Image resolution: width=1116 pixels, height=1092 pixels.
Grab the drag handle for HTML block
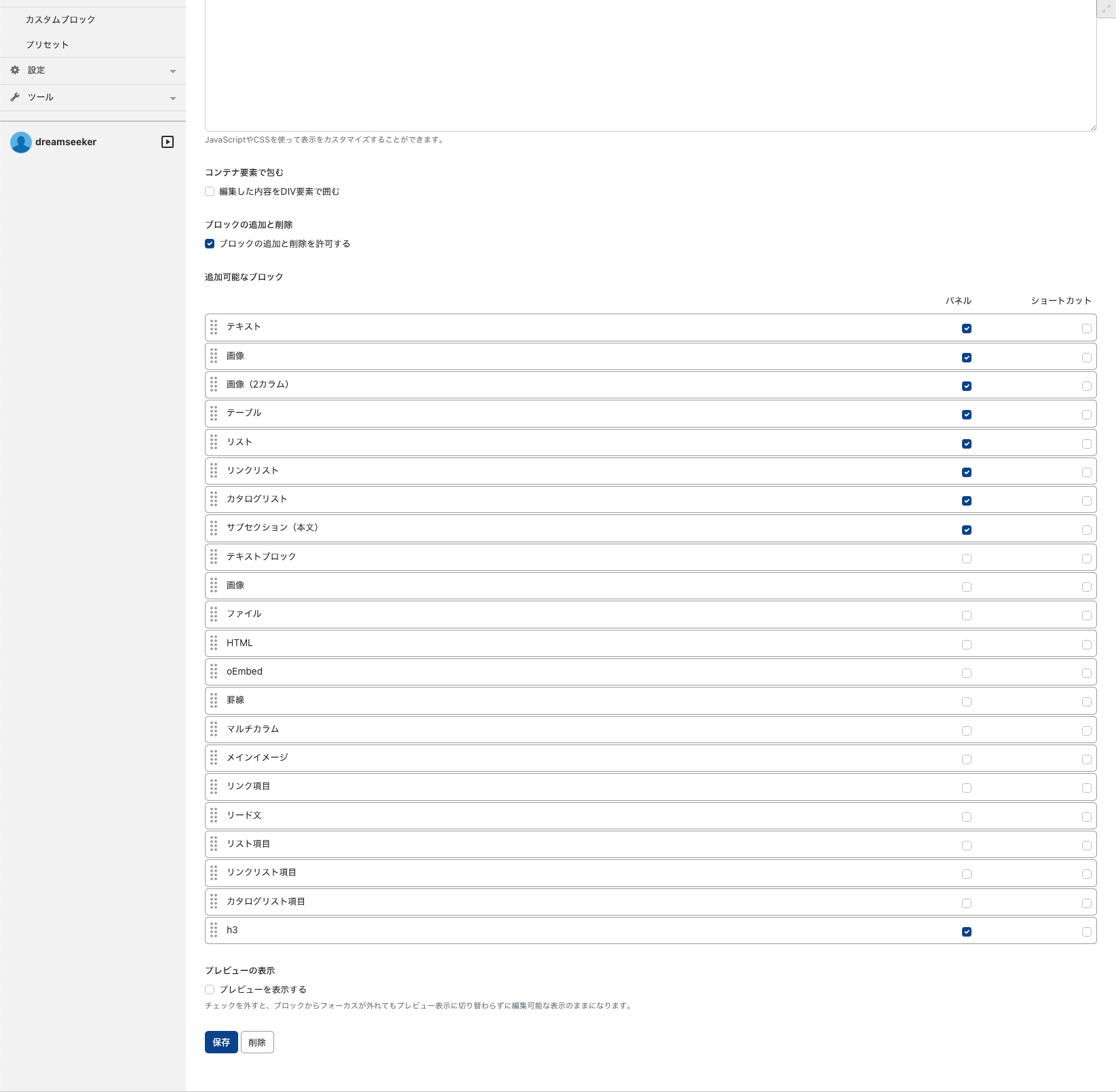pyautogui.click(x=214, y=643)
